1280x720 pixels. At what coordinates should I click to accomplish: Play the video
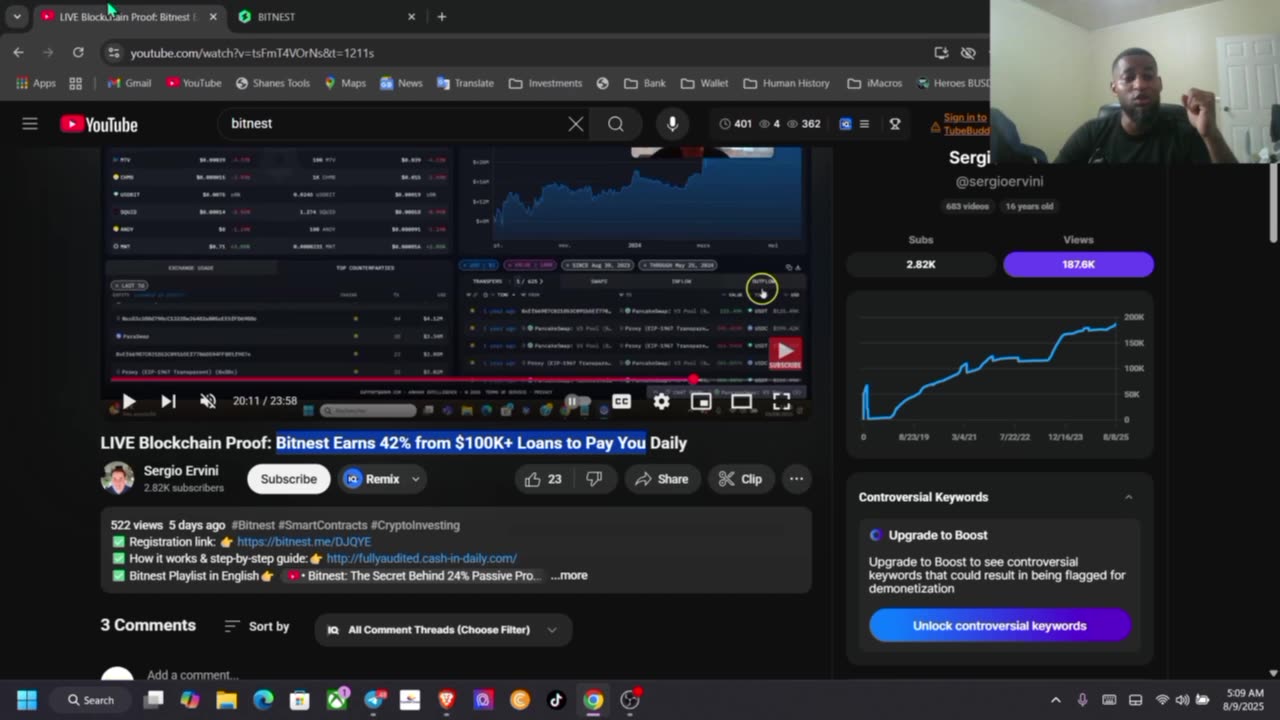129,401
